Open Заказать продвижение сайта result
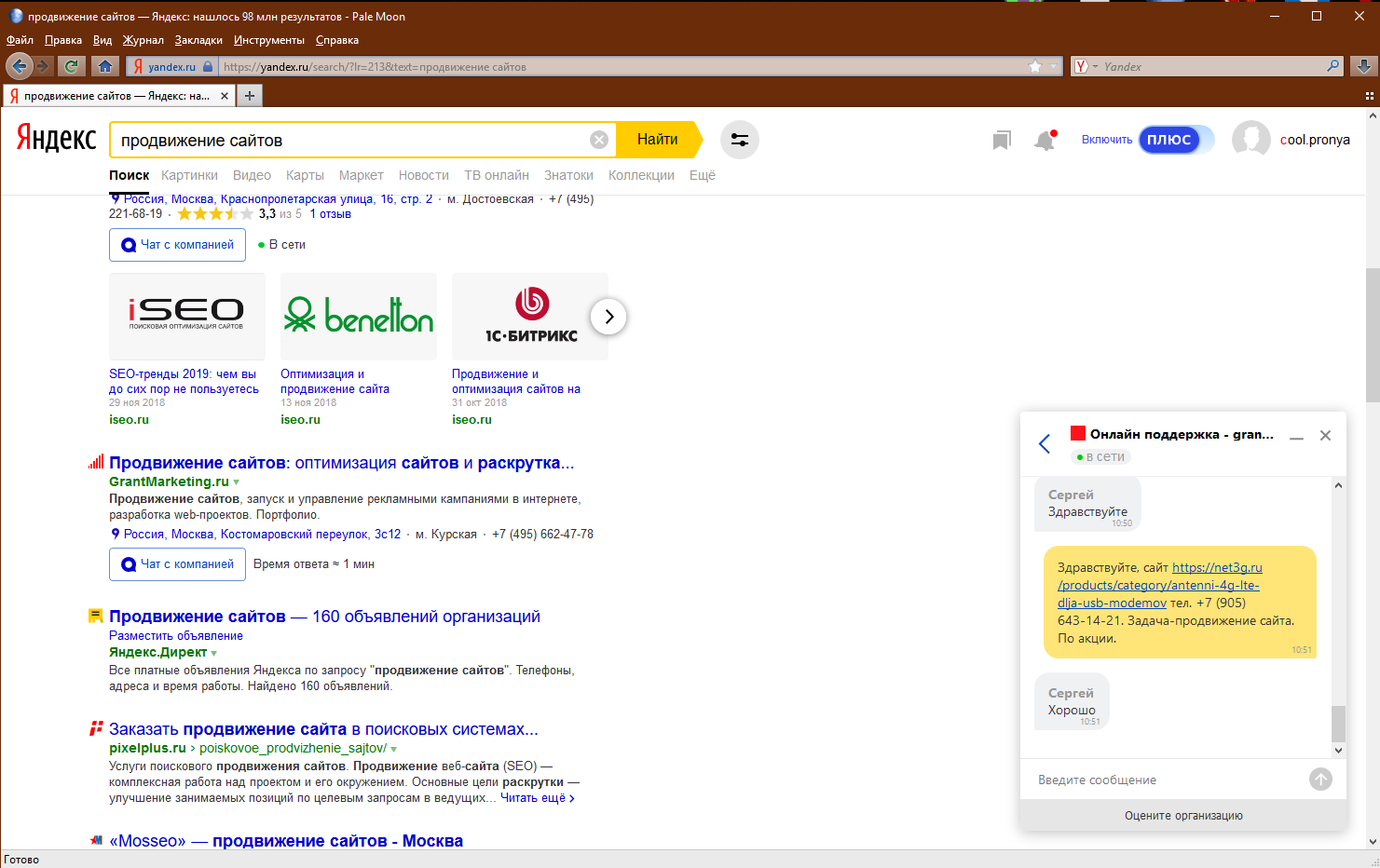Viewport: 1380px width, 868px height. coord(323,729)
